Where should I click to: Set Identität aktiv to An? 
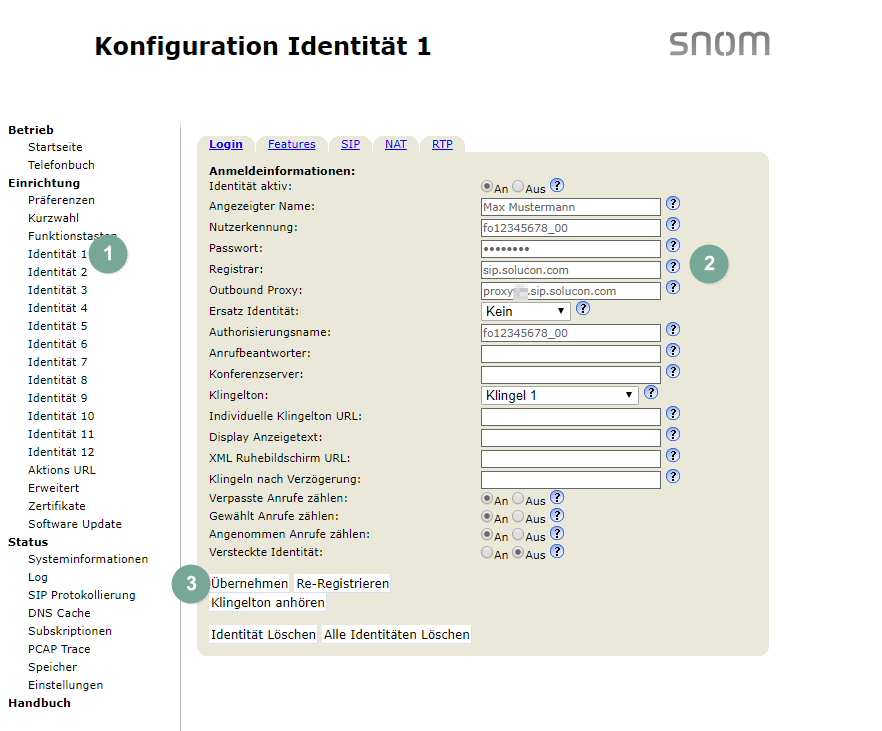487,186
